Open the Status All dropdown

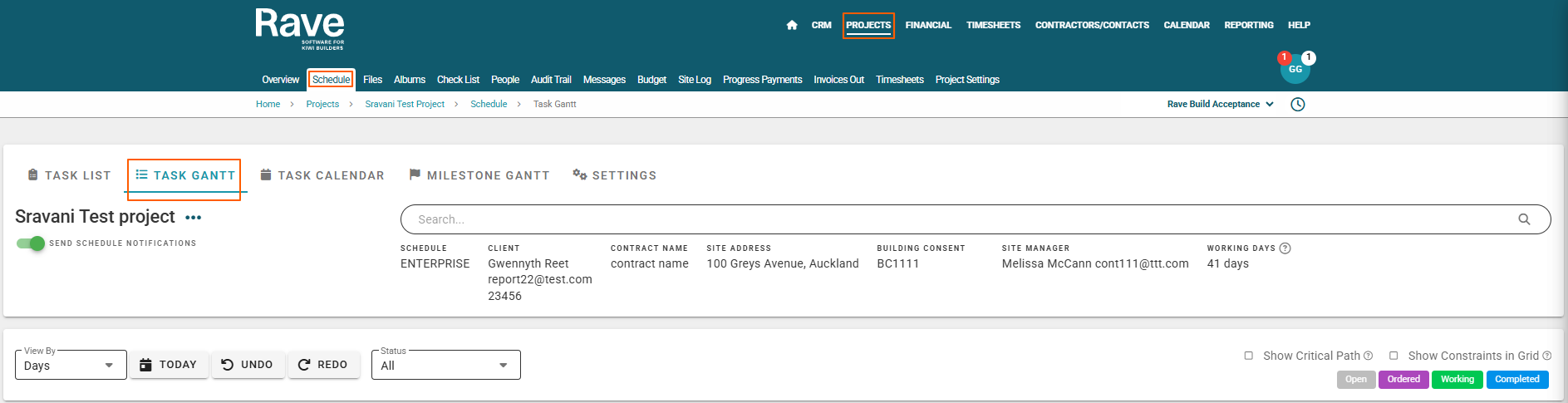[446, 366]
